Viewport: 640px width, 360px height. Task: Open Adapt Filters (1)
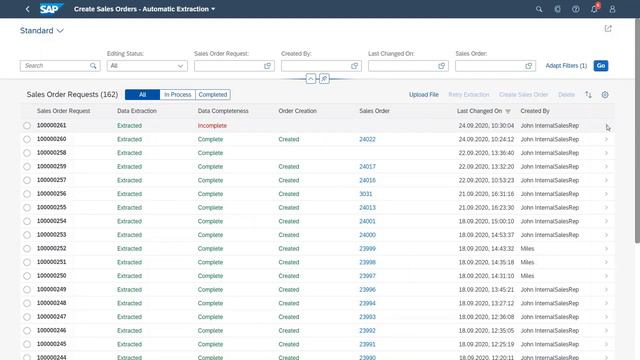coord(566,66)
